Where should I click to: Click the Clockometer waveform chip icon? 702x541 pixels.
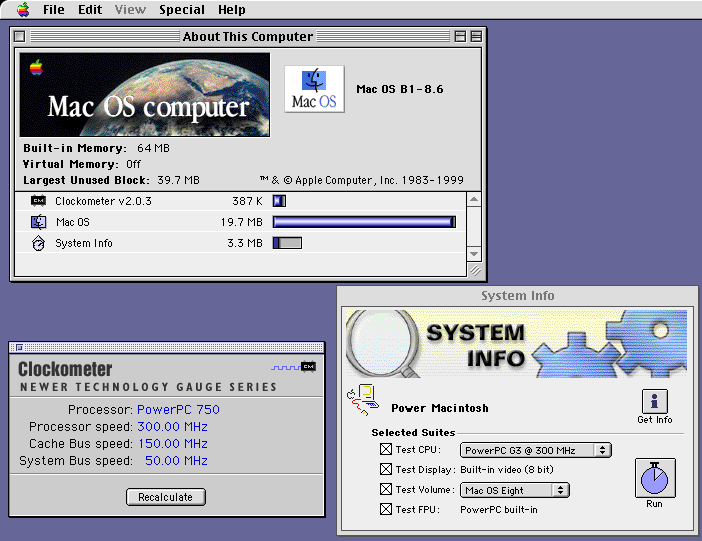click(293, 367)
